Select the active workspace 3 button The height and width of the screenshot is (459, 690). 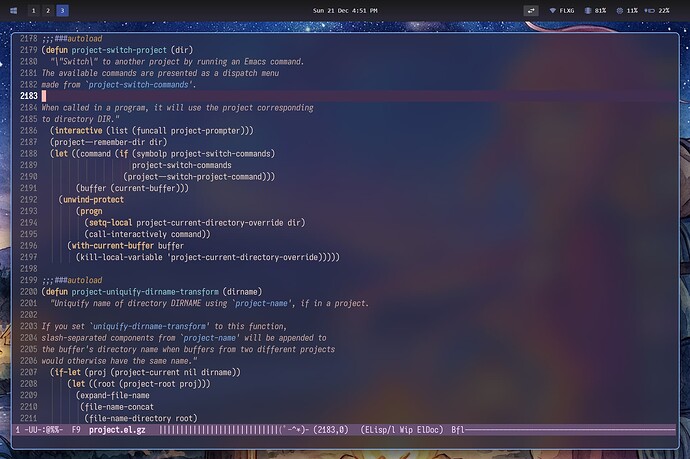pos(62,10)
